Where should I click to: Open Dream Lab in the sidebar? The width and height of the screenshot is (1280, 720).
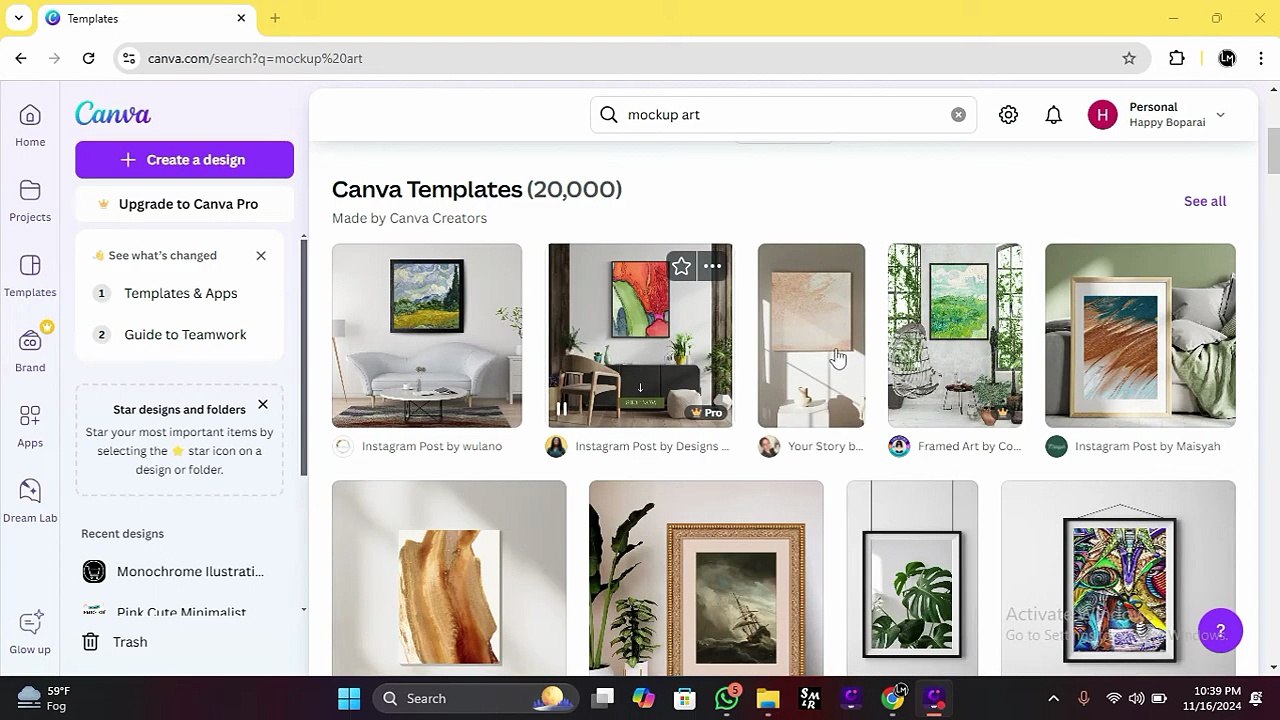[x=30, y=501]
